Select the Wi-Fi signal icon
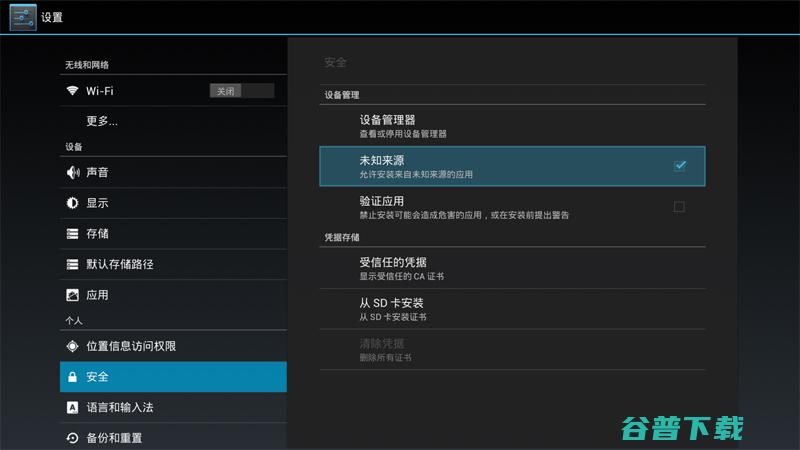Screen dimensions: 800x450 [72, 91]
